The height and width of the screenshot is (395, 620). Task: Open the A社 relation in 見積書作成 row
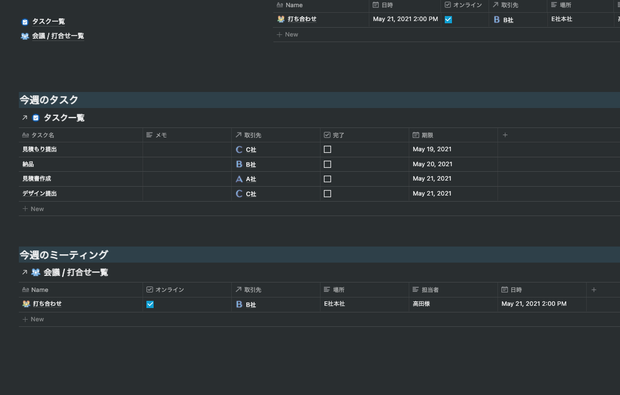pos(246,179)
